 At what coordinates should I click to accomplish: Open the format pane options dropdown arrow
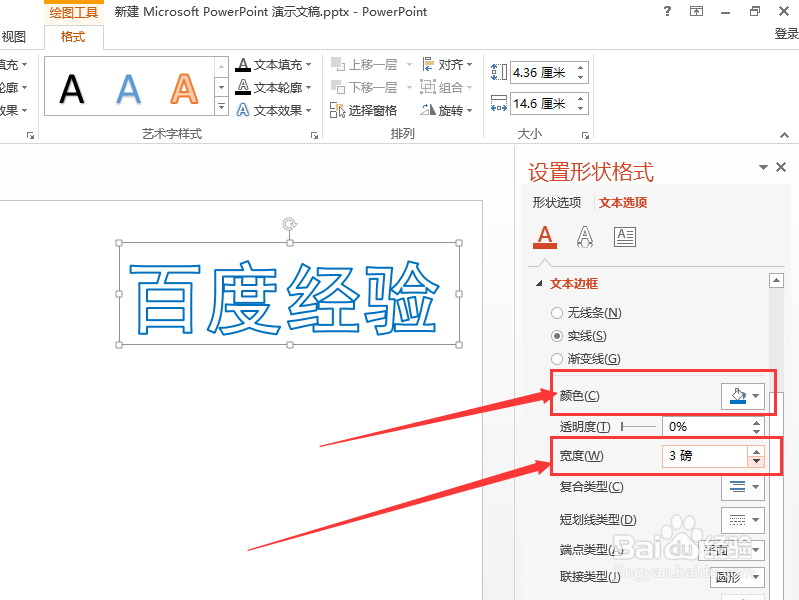pos(763,167)
